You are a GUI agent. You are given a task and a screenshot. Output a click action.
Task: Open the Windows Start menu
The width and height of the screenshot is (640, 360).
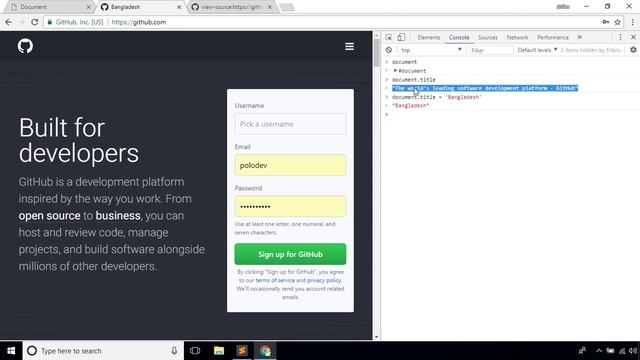11,351
